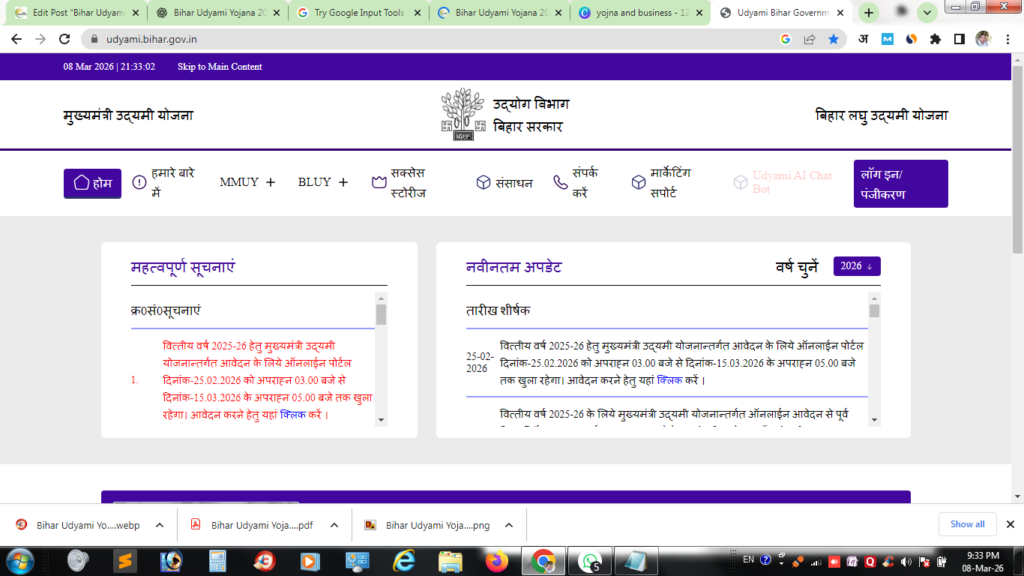Click the Bihar government emblem logo
The width and height of the screenshot is (1024, 576).
[x=462, y=115]
